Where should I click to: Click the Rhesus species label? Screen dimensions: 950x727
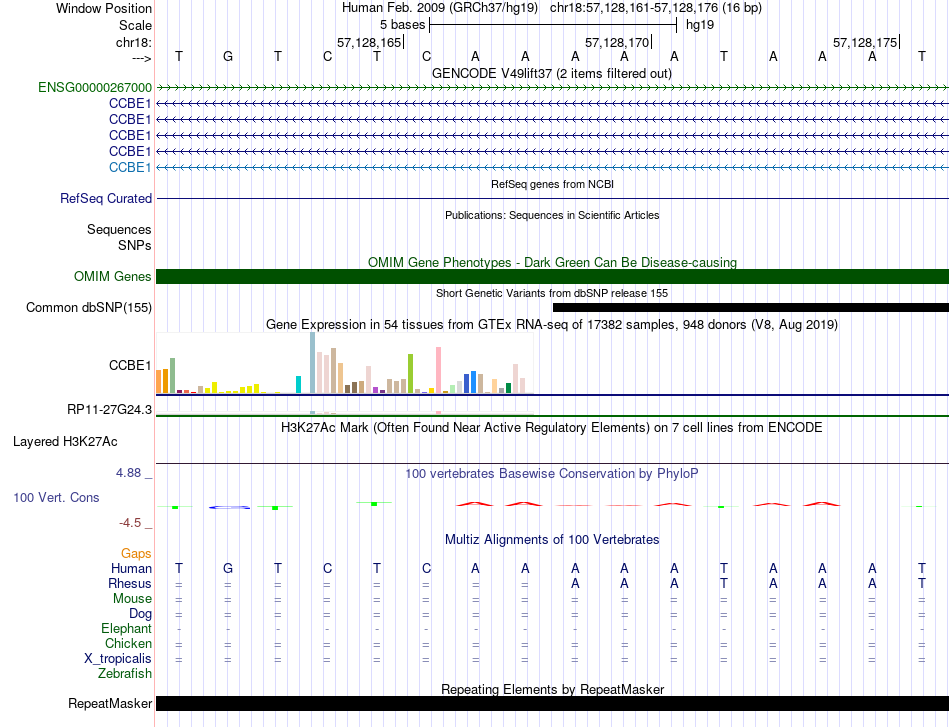point(130,583)
